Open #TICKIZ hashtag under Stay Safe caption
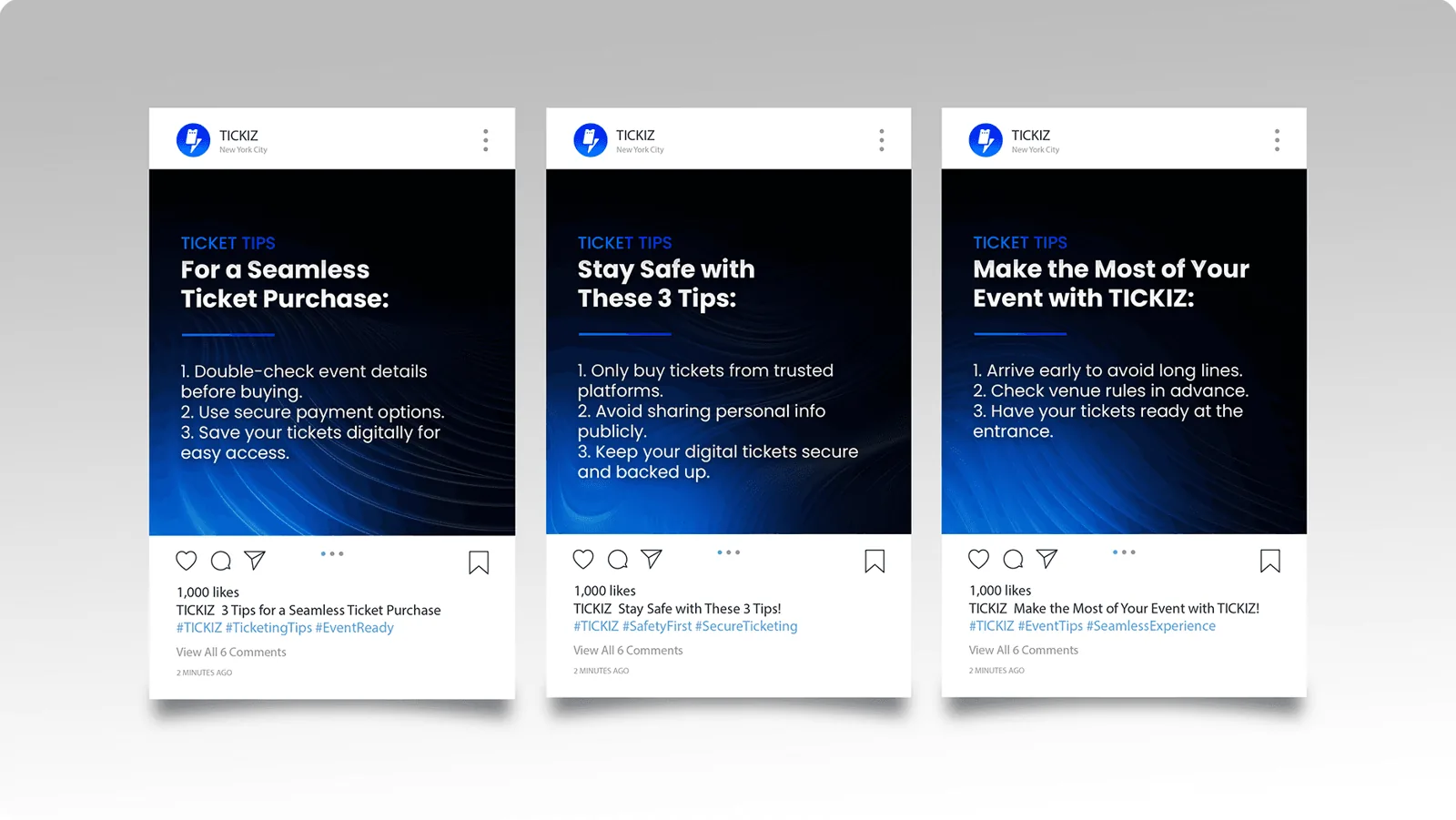Screen dimensions: 1456x820 (x=596, y=626)
